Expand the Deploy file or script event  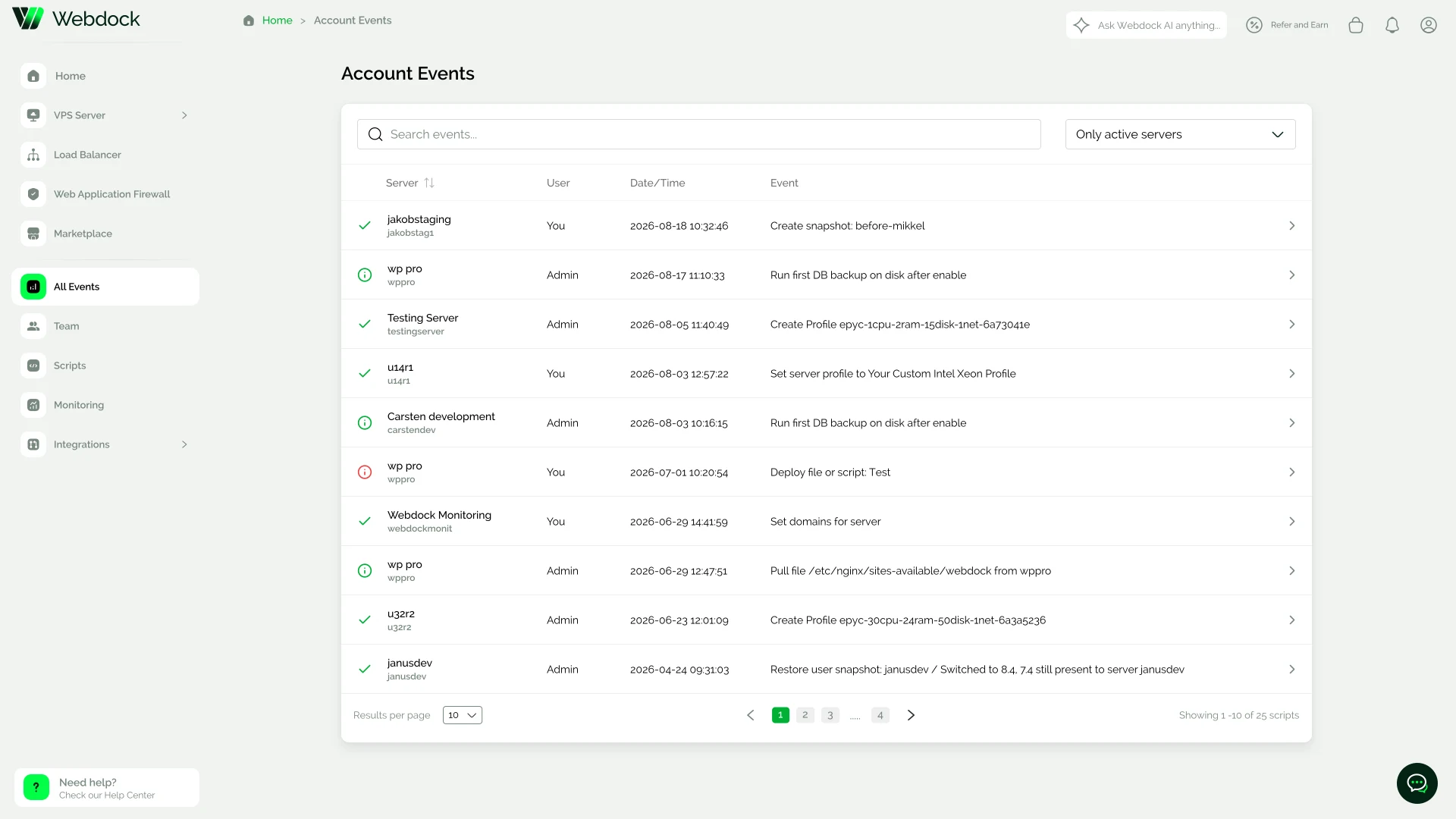(x=1292, y=472)
